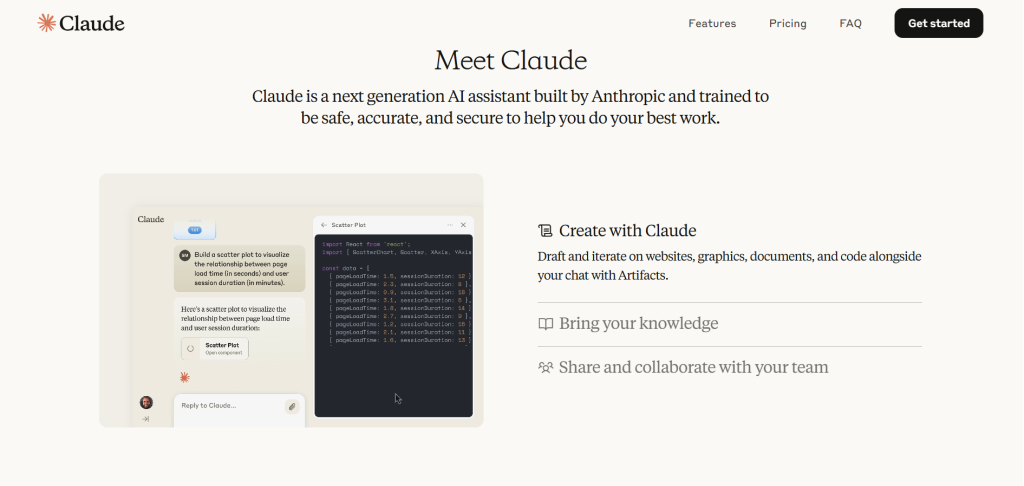
Task: Click the Build a scatter plot prompt message
Action: 239,268
